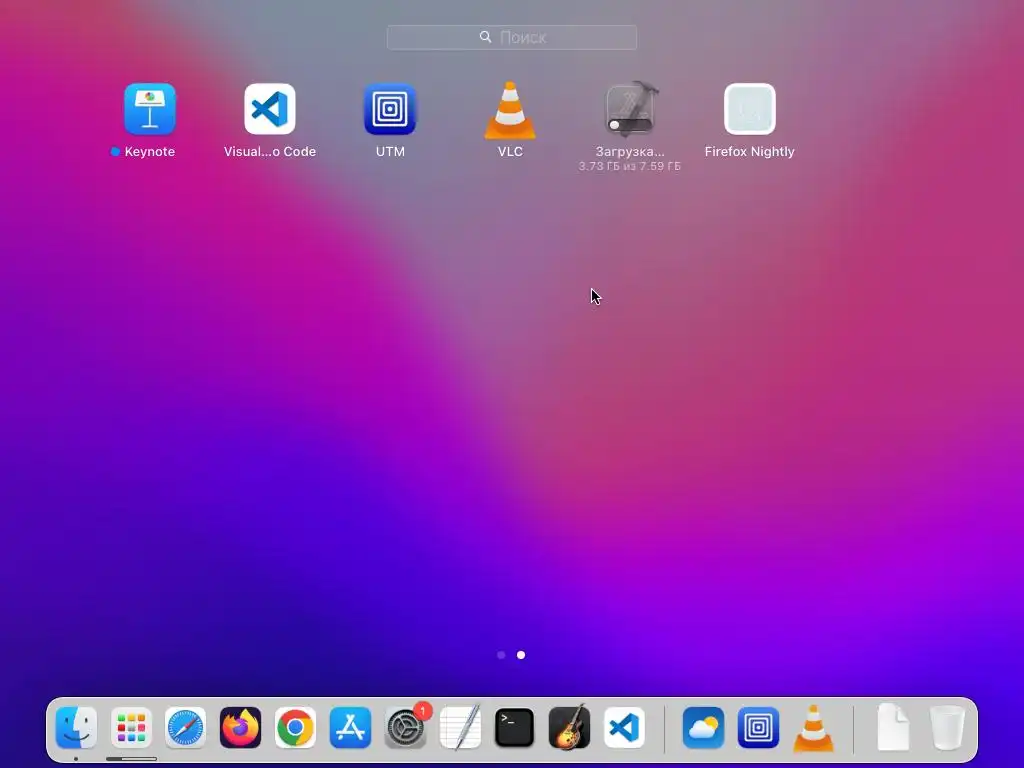Screen dimensions: 1024x768
Task: Click the 'Visual...o Code' label
Action: [x=270, y=152]
